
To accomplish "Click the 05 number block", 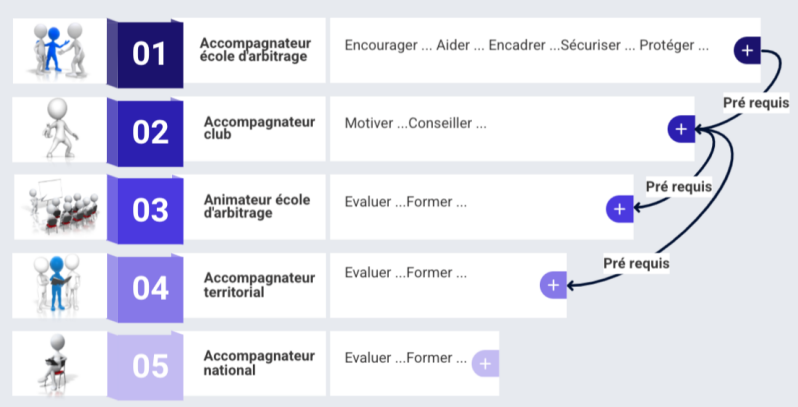I will pyautogui.click(x=150, y=366).
